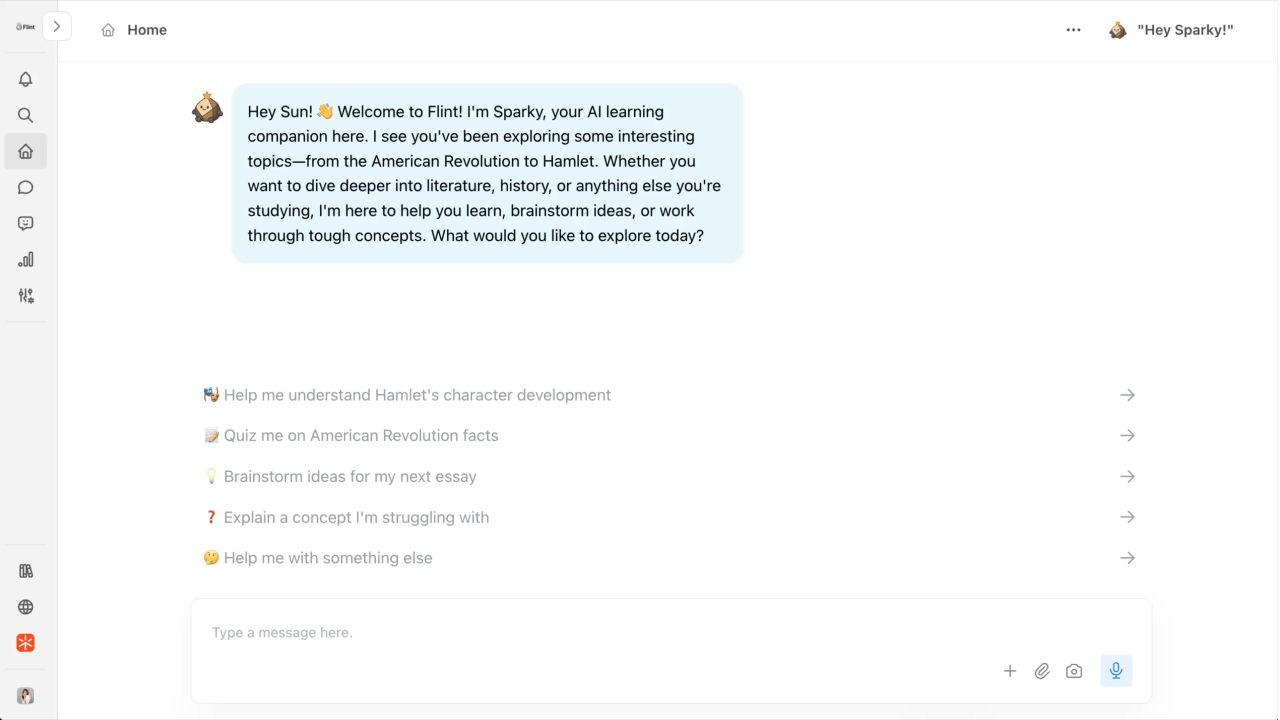Open the library books icon in sidebar
This screenshot has width=1280, height=720.
coord(26,571)
